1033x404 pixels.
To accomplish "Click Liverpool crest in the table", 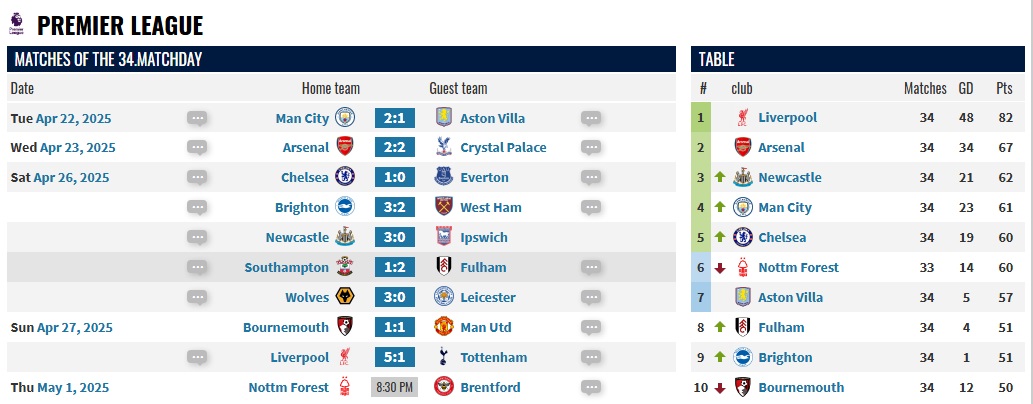I will point(742,118).
